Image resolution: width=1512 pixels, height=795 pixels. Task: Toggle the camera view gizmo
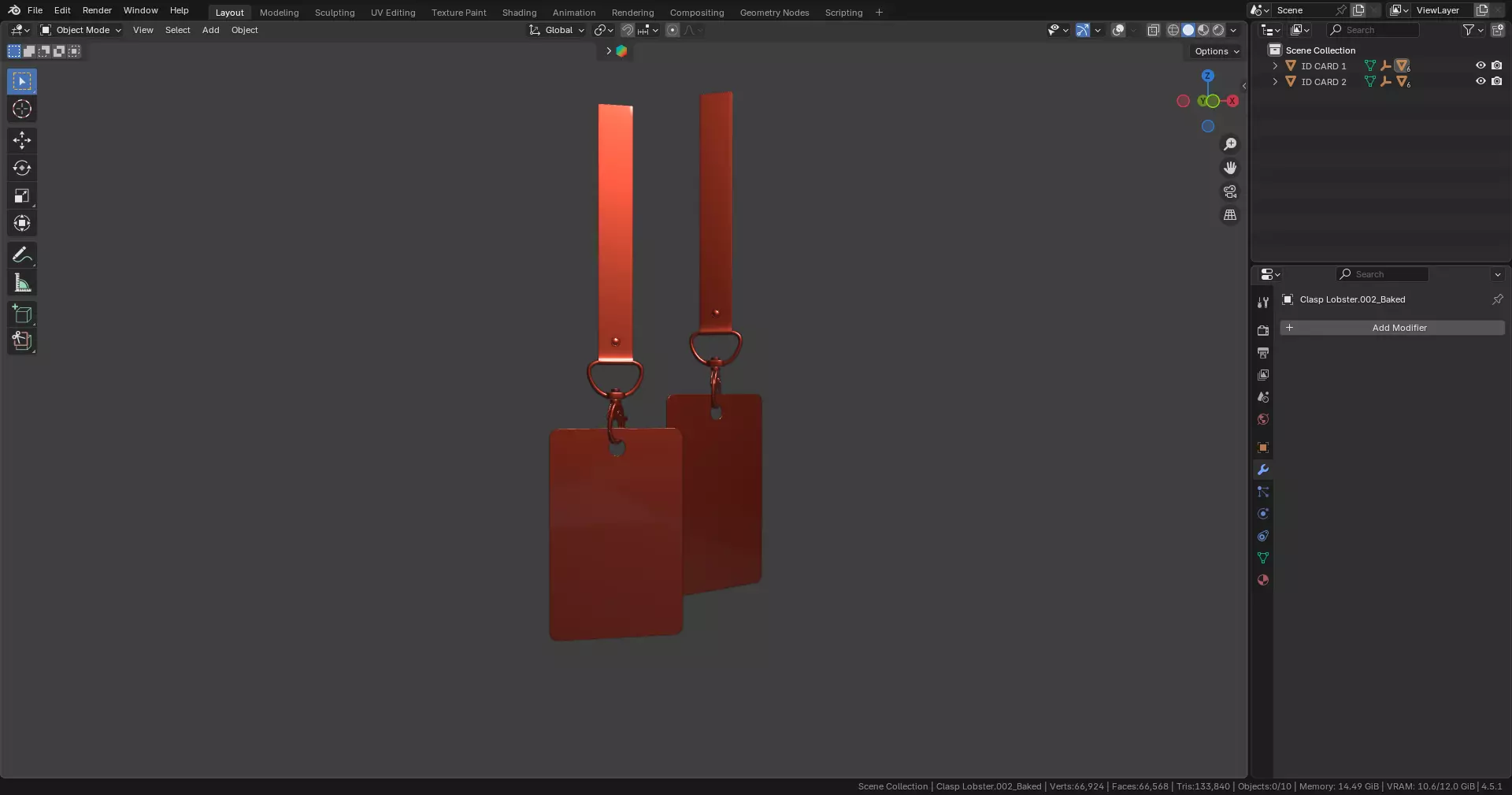click(1230, 191)
